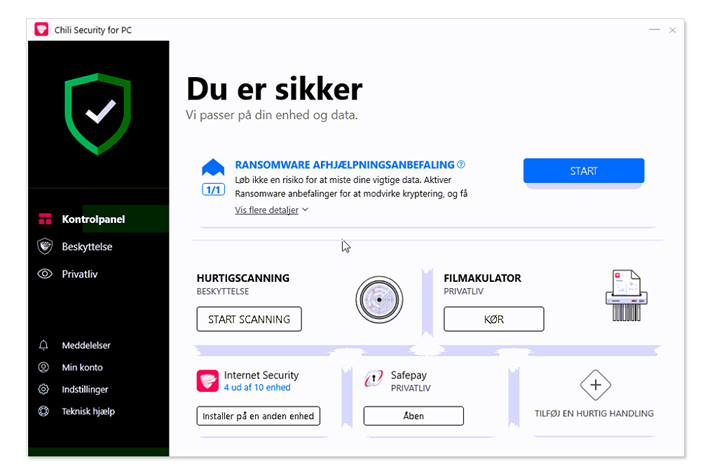Click 'Vi passer på din enhed og data.' text
This screenshot has width=713, height=476.
coord(271,115)
